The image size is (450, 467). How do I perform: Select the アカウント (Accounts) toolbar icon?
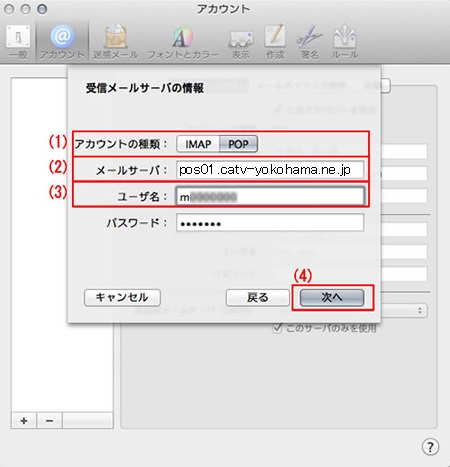tap(62, 42)
